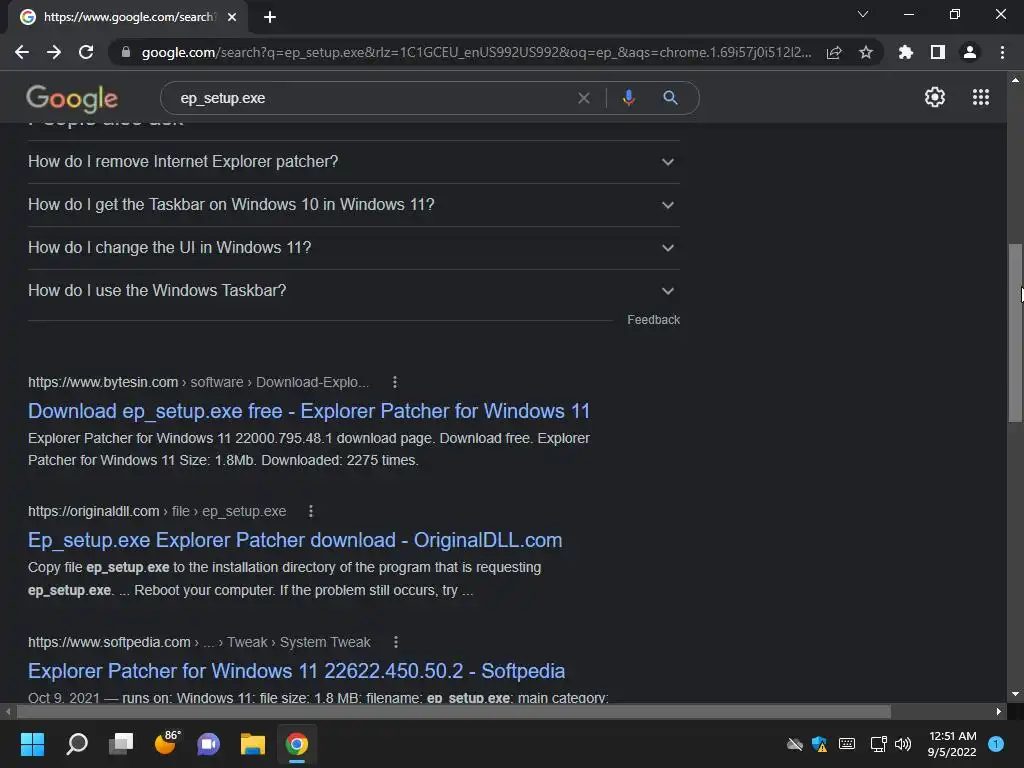Click the Google logo
The width and height of the screenshot is (1024, 768).
pos(72,99)
